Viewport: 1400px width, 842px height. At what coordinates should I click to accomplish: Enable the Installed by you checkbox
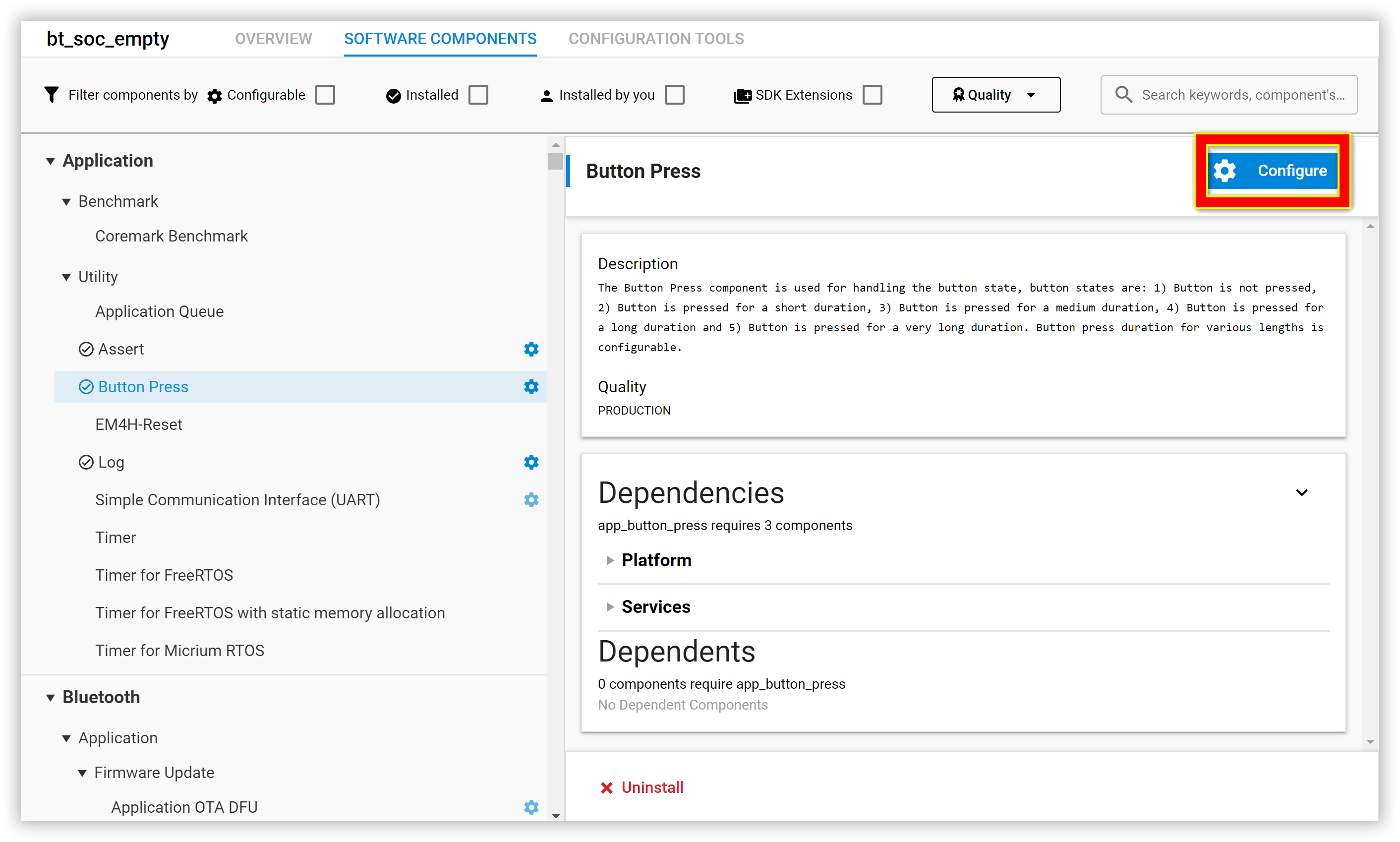(x=675, y=95)
